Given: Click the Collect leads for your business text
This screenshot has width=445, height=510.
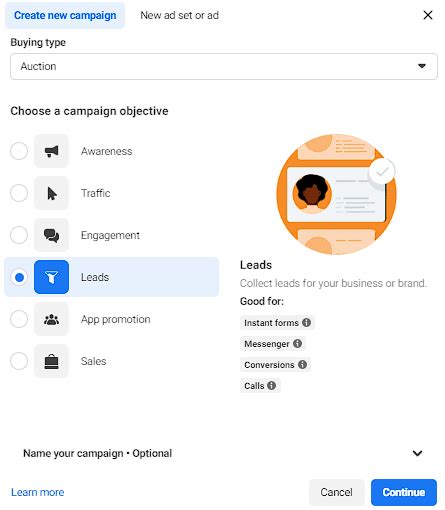Looking at the screenshot, I should (333, 283).
